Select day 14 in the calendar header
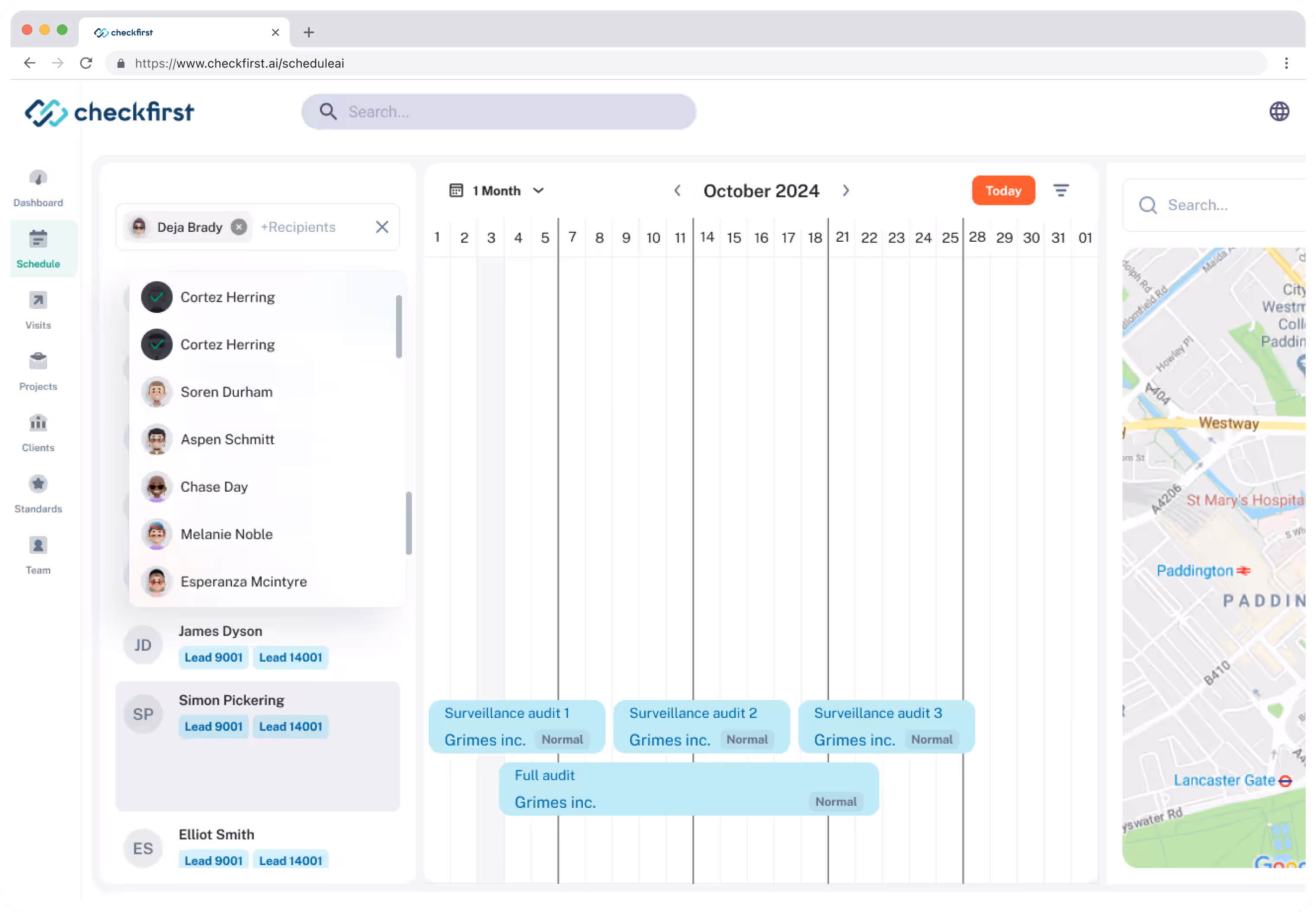This screenshot has width=1316, height=912. [x=706, y=237]
